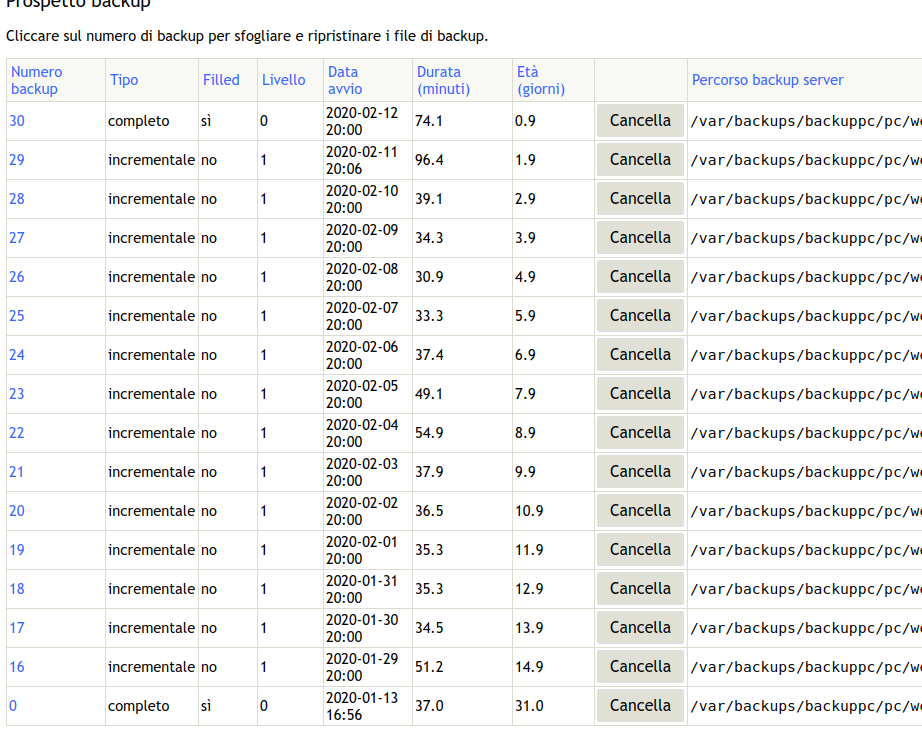The width and height of the screenshot is (922, 735).
Task: Select the 'sì' Filled value for backup 0
Action: 206,706
